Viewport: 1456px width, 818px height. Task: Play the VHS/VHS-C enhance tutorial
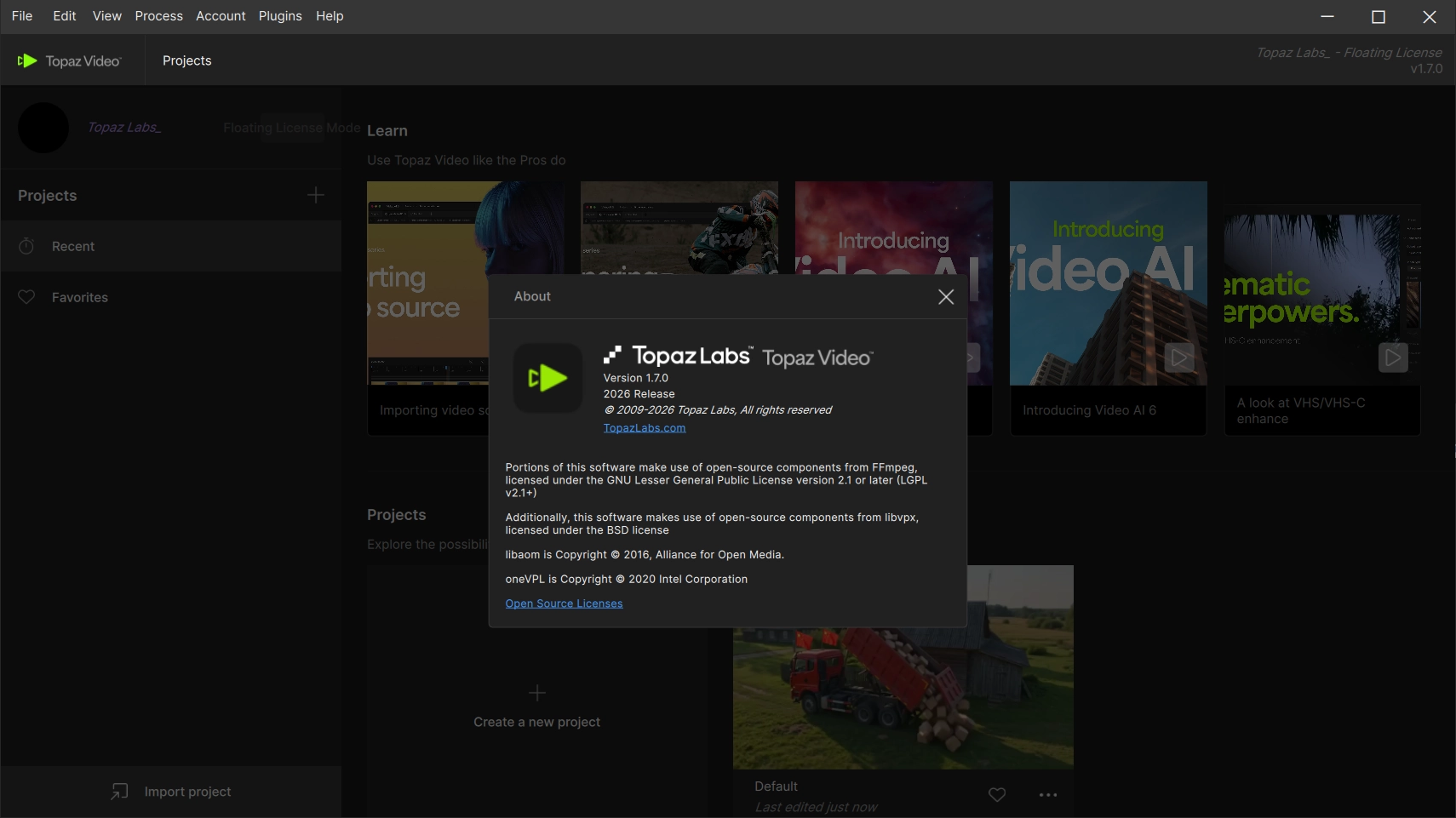click(1393, 358)
